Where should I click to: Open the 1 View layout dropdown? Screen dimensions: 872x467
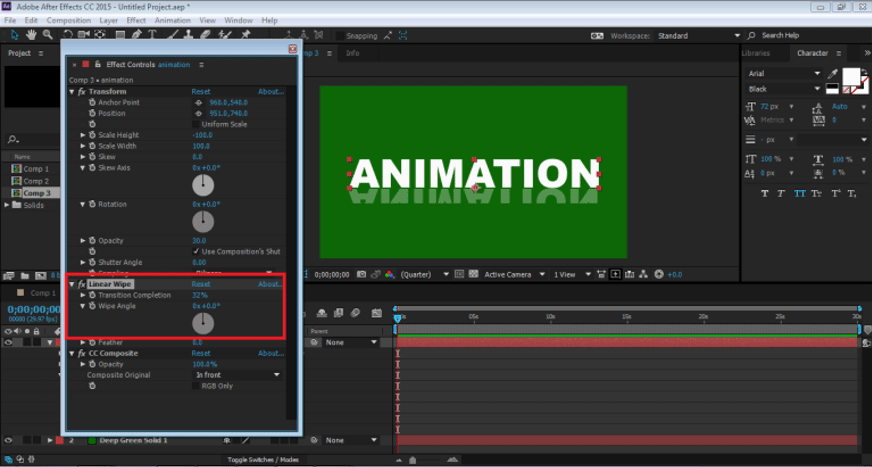(x=572, y=274)
